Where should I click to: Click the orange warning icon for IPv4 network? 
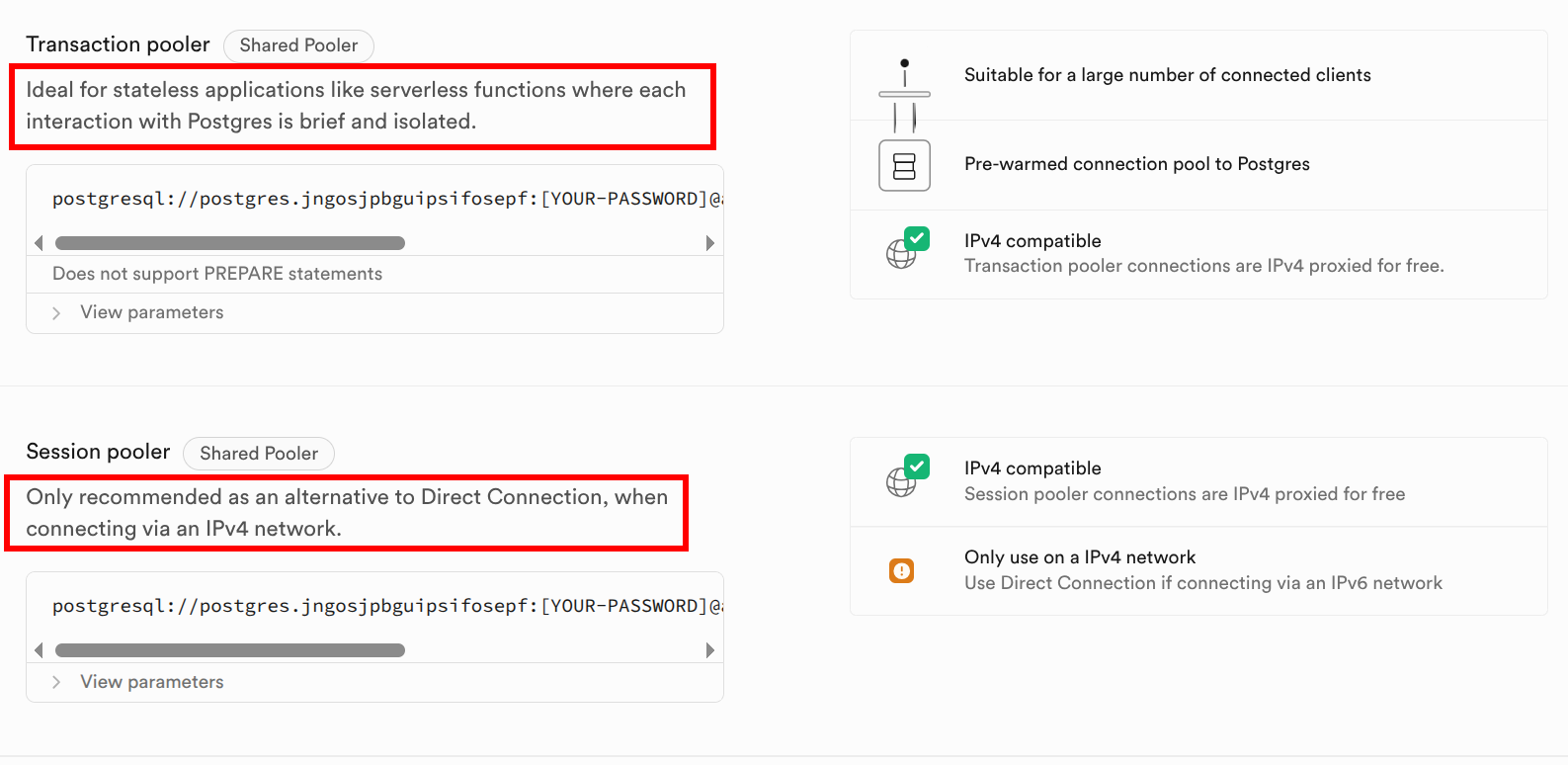[901, 570]
